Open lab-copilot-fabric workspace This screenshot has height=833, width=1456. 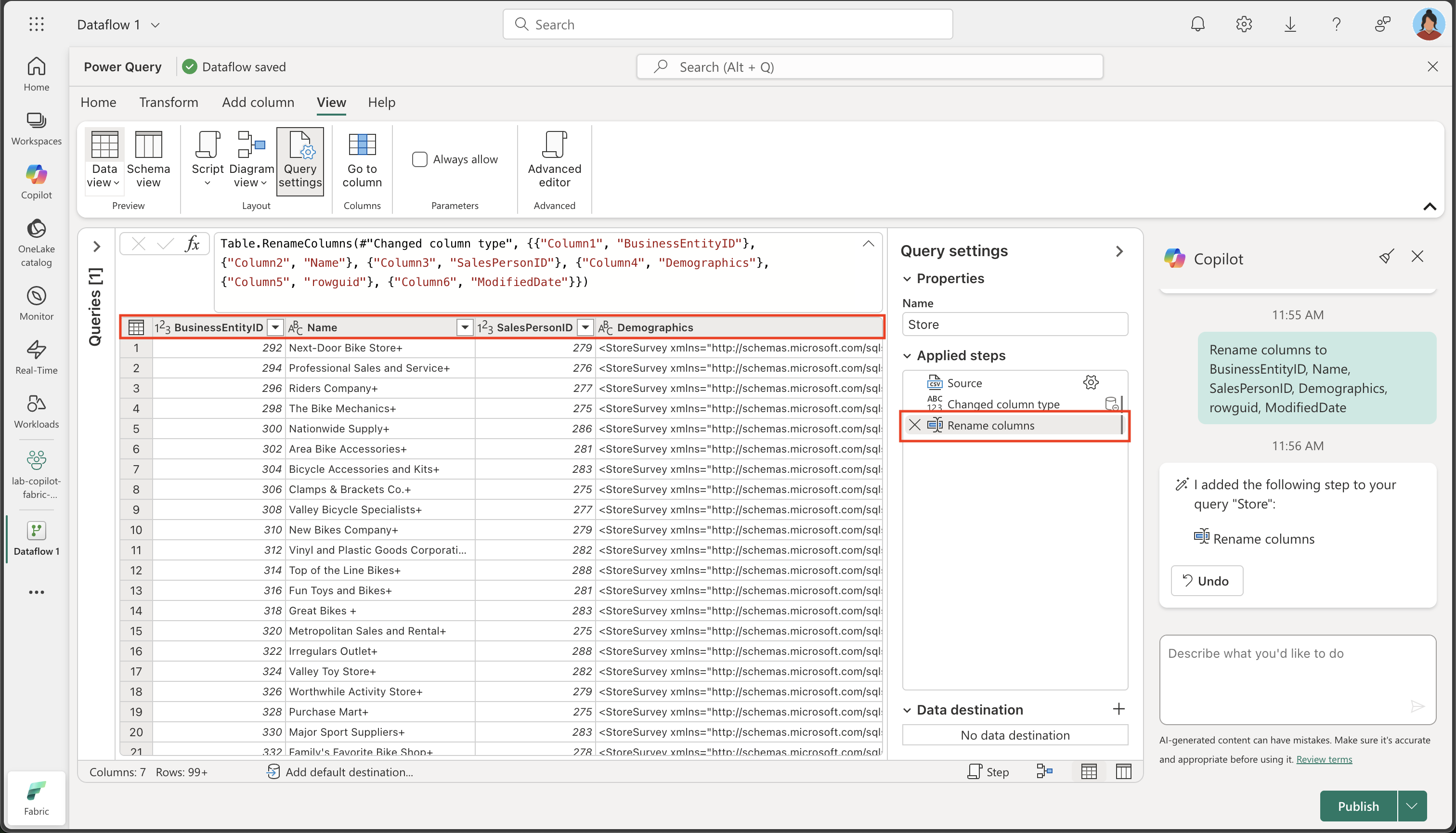tap(37, 475)
